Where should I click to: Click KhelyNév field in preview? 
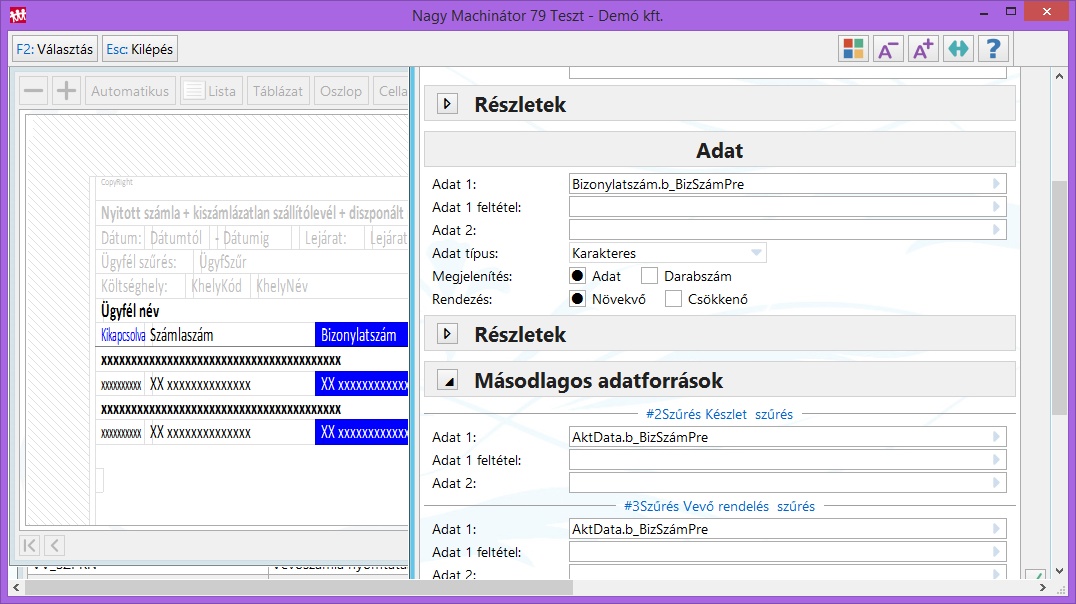coord(282,286)
